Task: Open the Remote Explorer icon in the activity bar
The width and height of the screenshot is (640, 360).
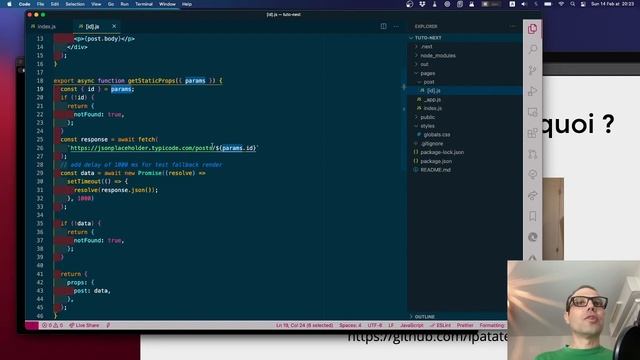Action: tap(532, 112)
